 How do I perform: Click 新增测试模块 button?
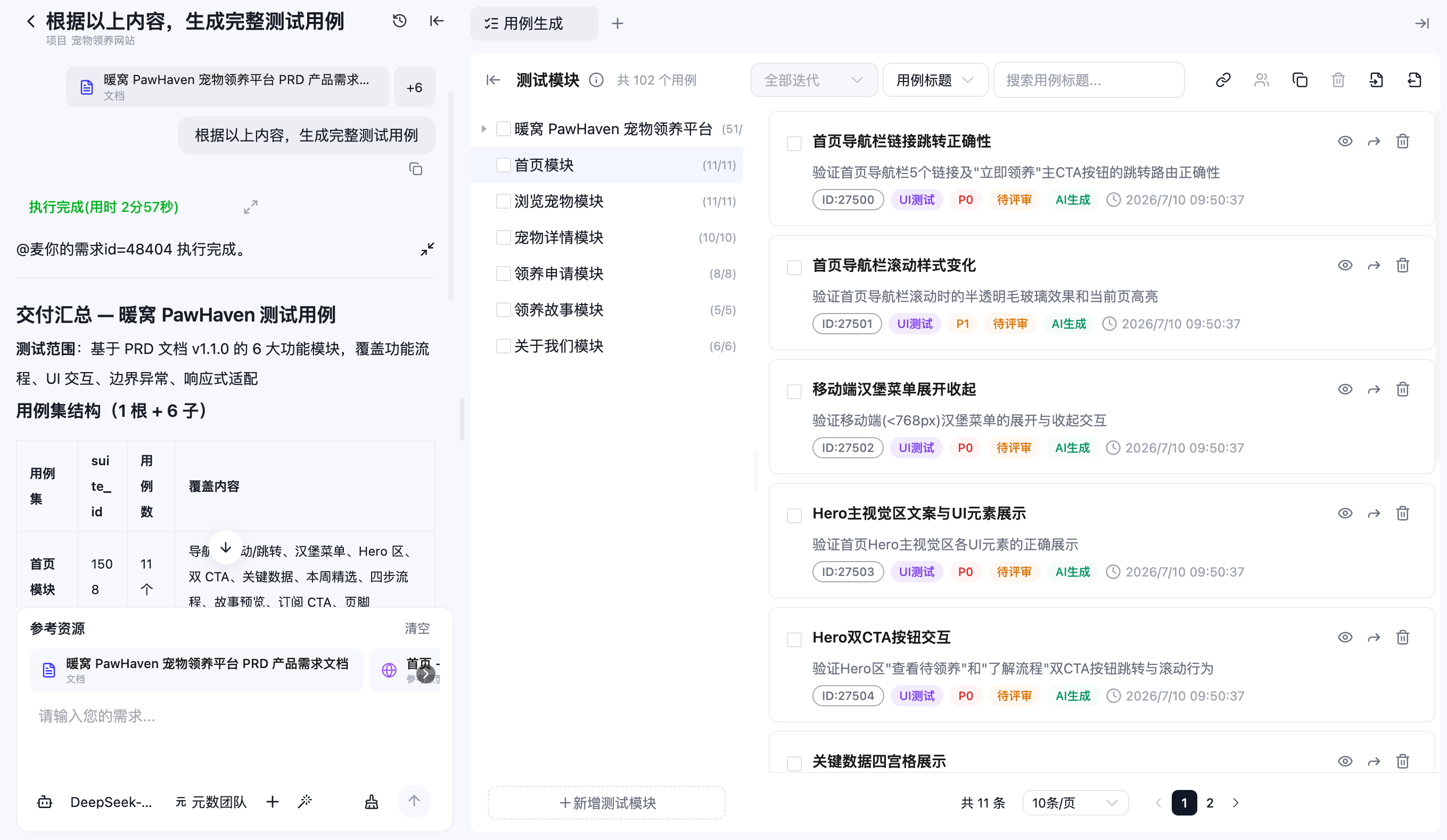[607, 803]
